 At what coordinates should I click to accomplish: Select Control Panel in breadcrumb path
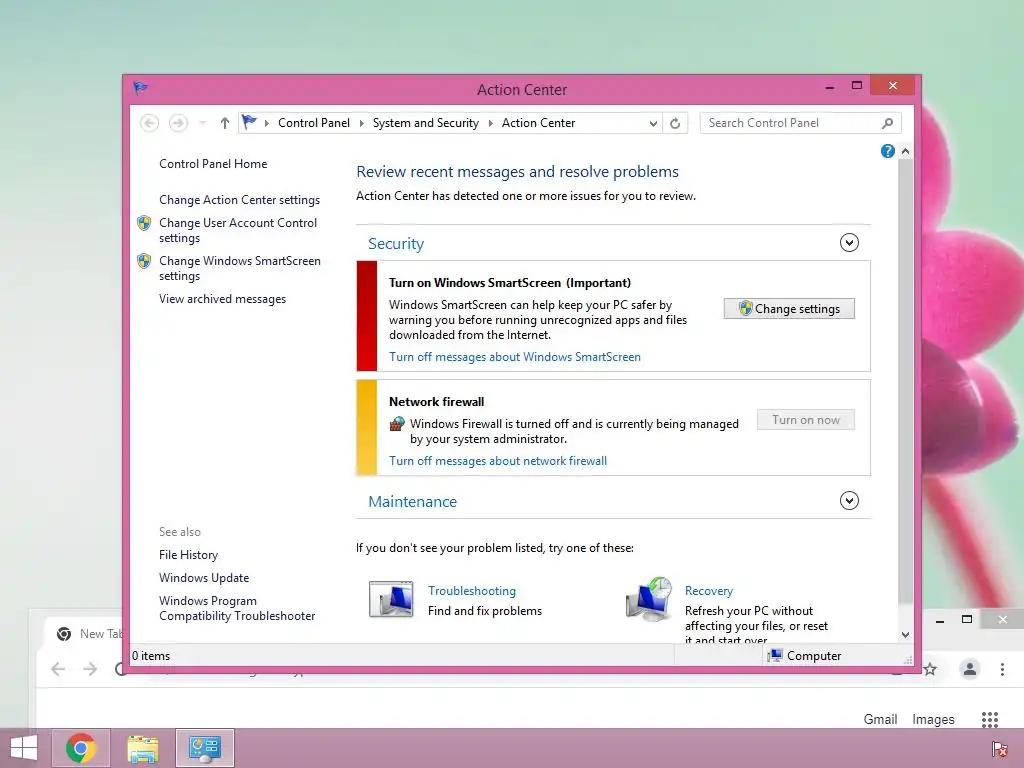(x=313, y=123)
